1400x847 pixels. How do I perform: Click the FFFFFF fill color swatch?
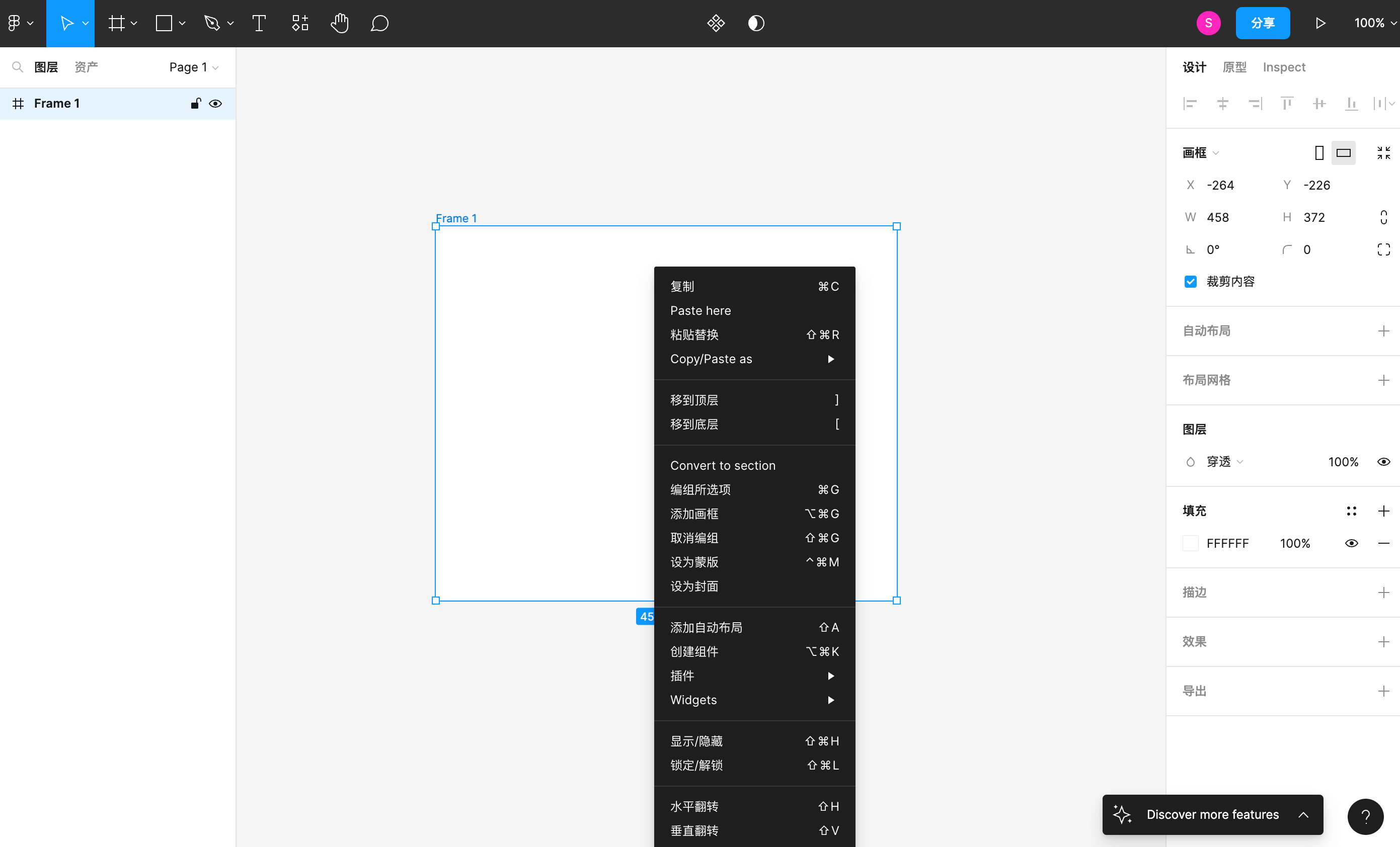click(1190, 543)
